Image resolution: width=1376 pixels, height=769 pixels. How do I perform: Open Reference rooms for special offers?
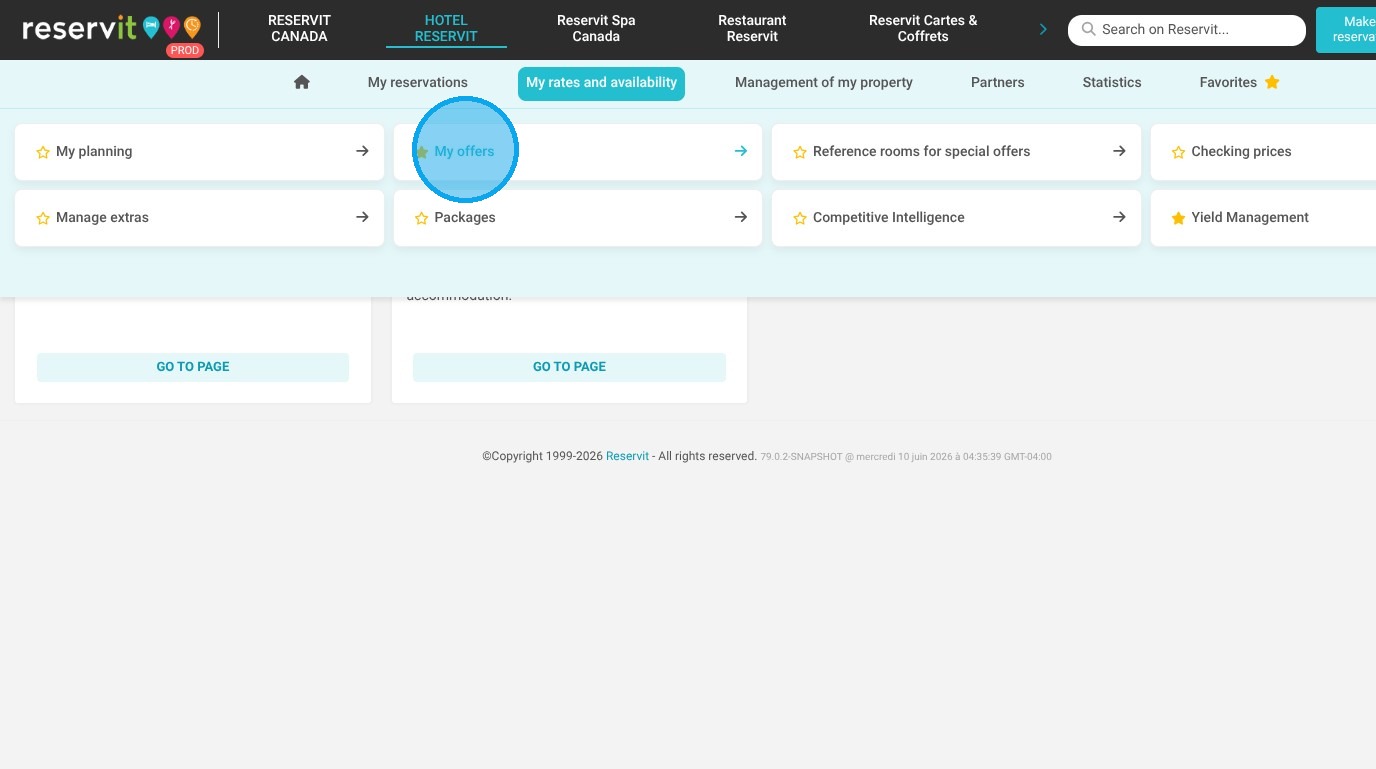point(956,152)
